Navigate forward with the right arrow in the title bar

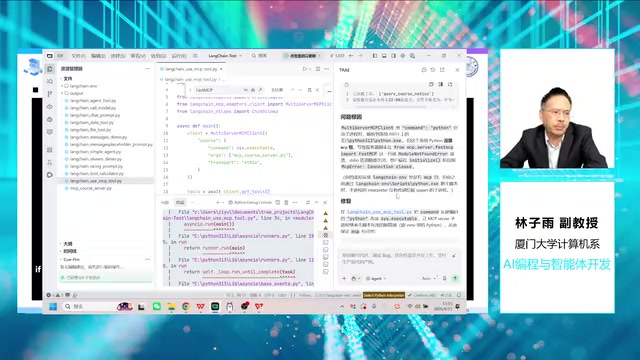pyautogui.click(x=360, y=56)
